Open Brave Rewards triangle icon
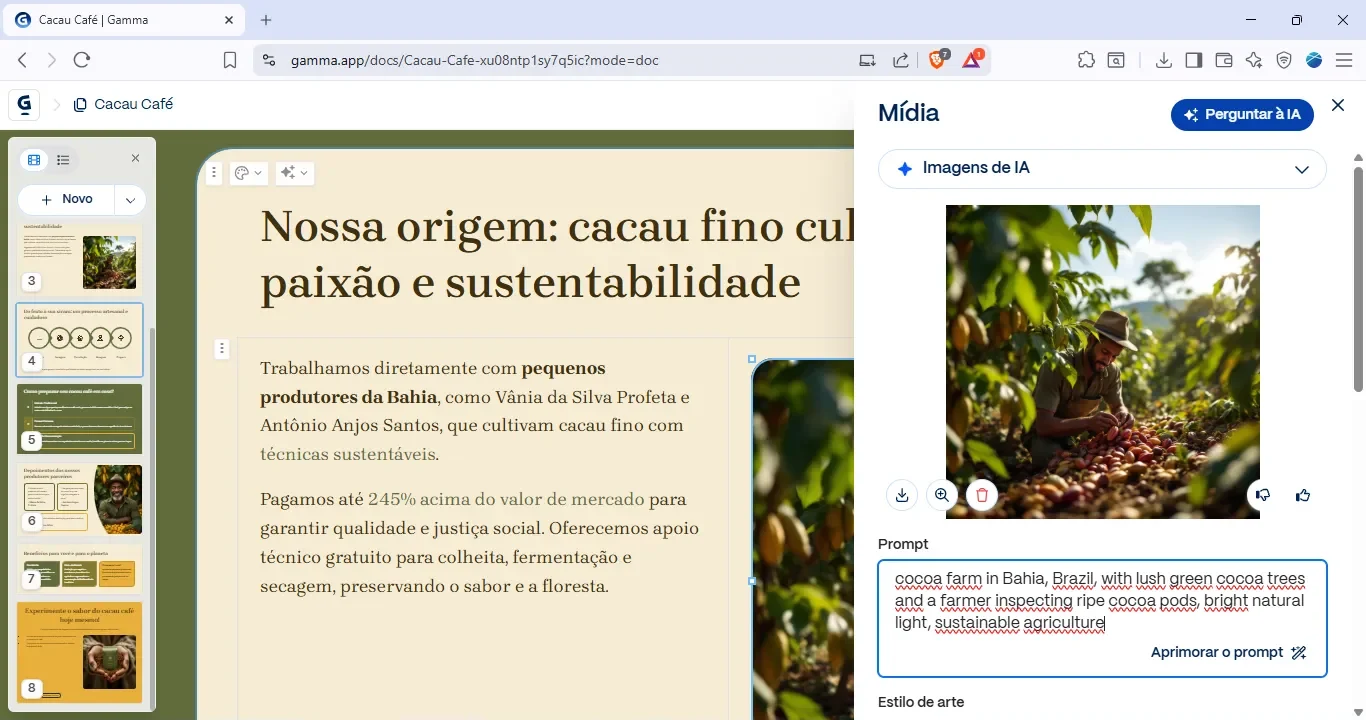Viewport: 1366px width, 720px height. click(973, 60)
